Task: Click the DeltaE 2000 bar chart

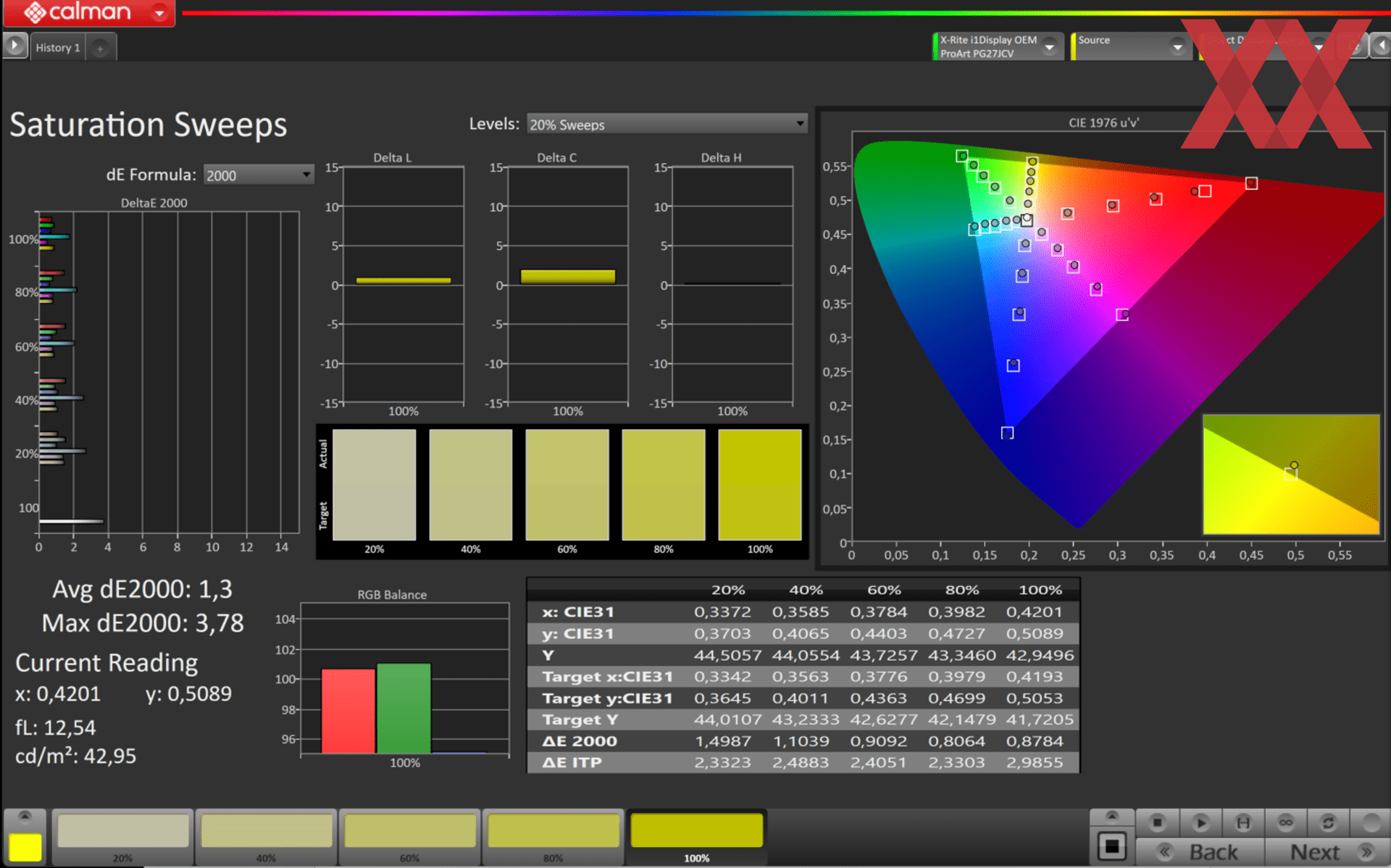Action: tap(168, 373)
